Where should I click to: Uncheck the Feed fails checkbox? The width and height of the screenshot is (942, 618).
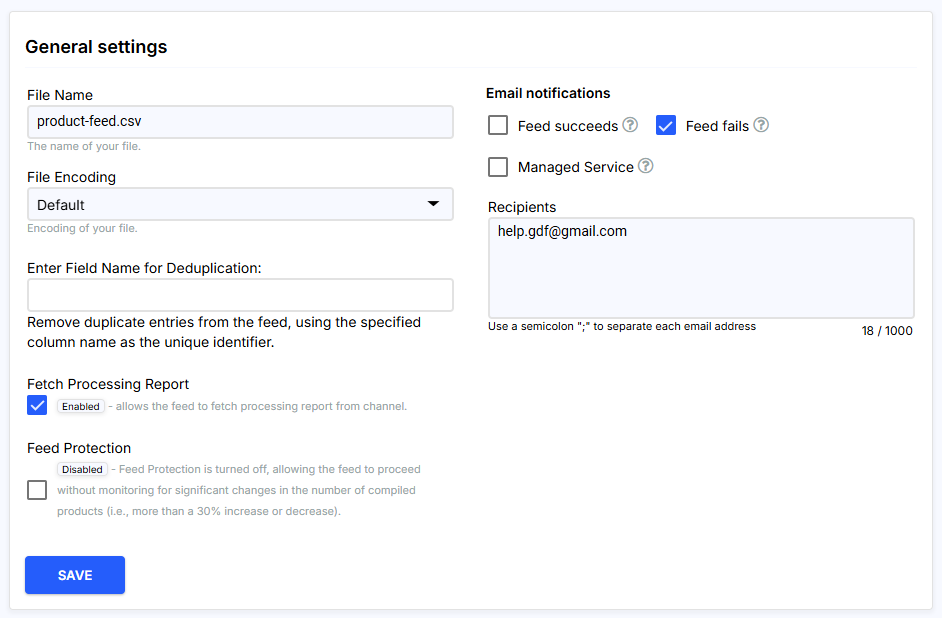pyautogui.click(x=666, y=126)
